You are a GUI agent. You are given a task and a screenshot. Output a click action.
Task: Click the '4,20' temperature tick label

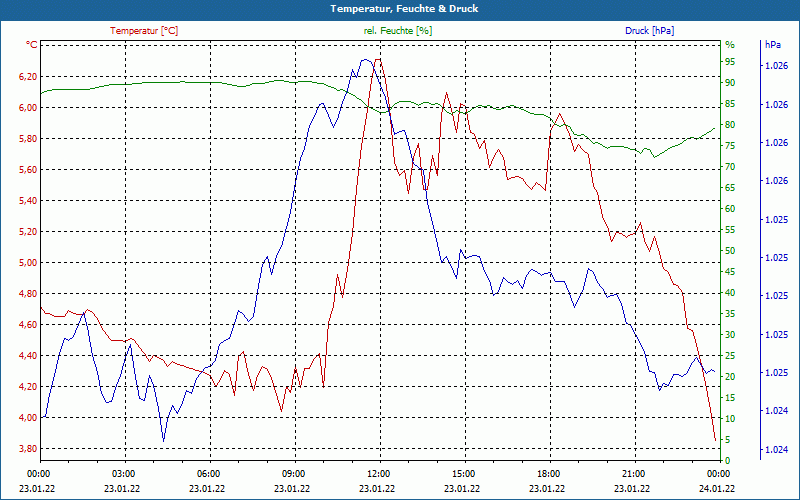[28, 387]
